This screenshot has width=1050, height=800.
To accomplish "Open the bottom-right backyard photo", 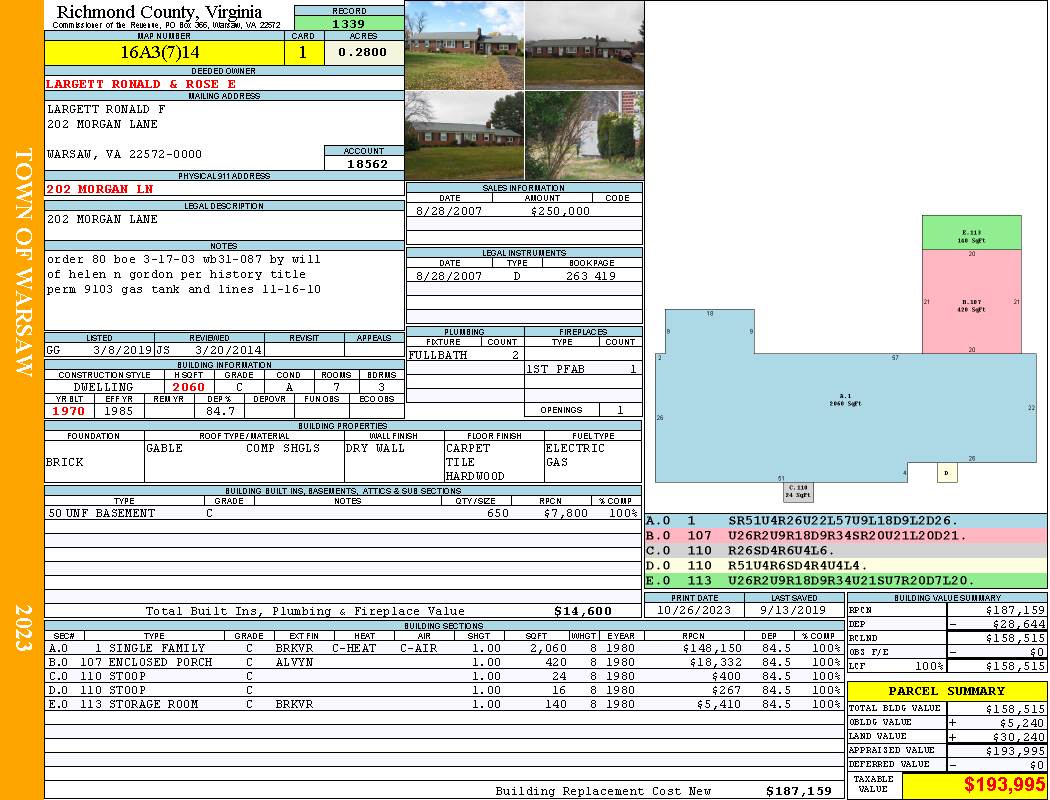I will pos(584,135).
